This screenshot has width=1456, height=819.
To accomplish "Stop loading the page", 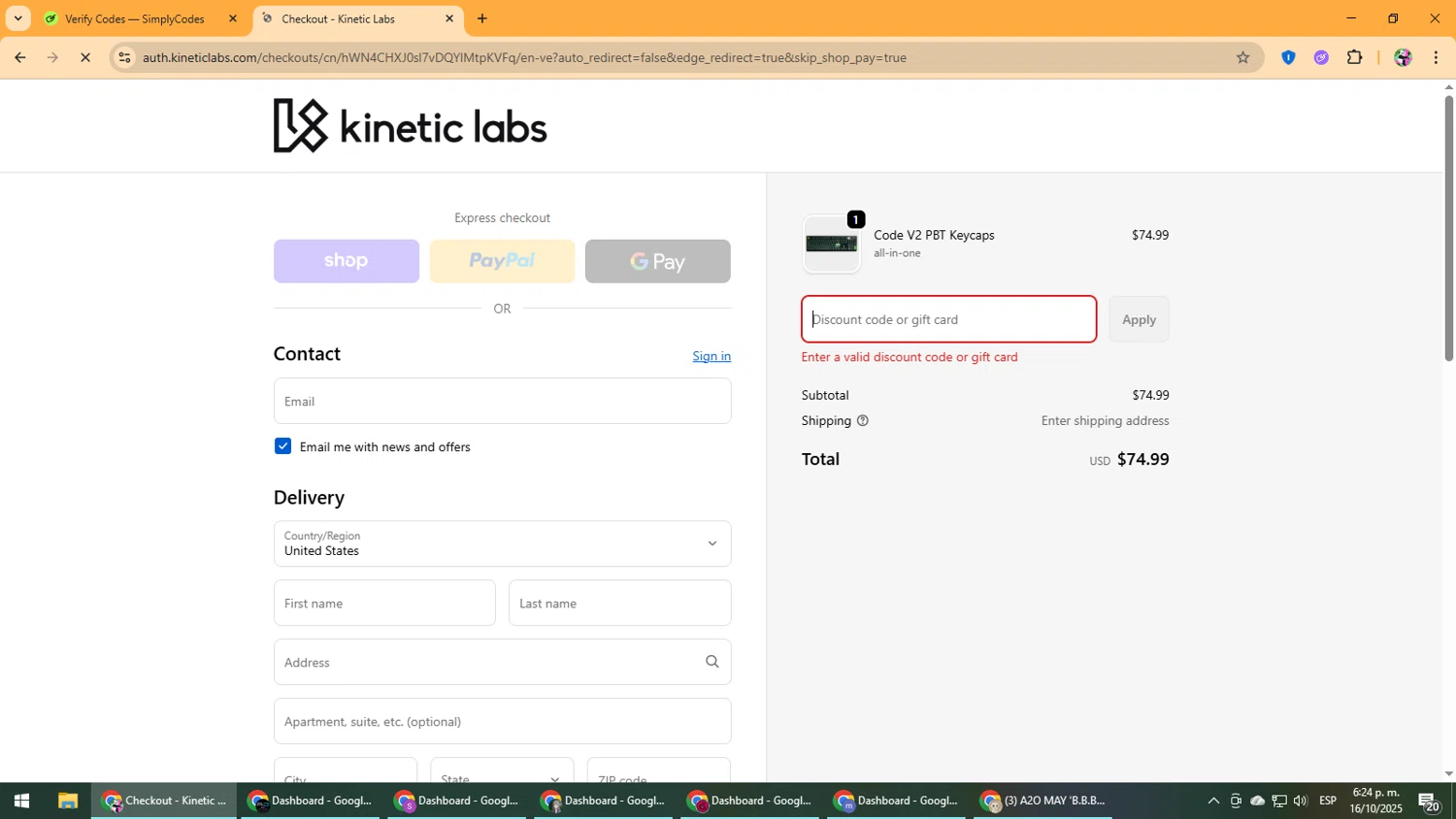I will coord(85,57).
